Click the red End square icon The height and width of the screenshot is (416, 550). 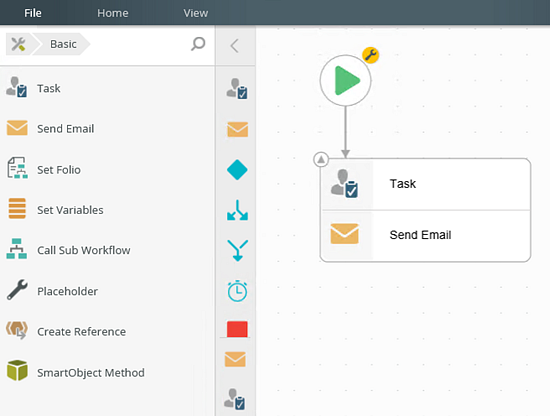(237, 329)
